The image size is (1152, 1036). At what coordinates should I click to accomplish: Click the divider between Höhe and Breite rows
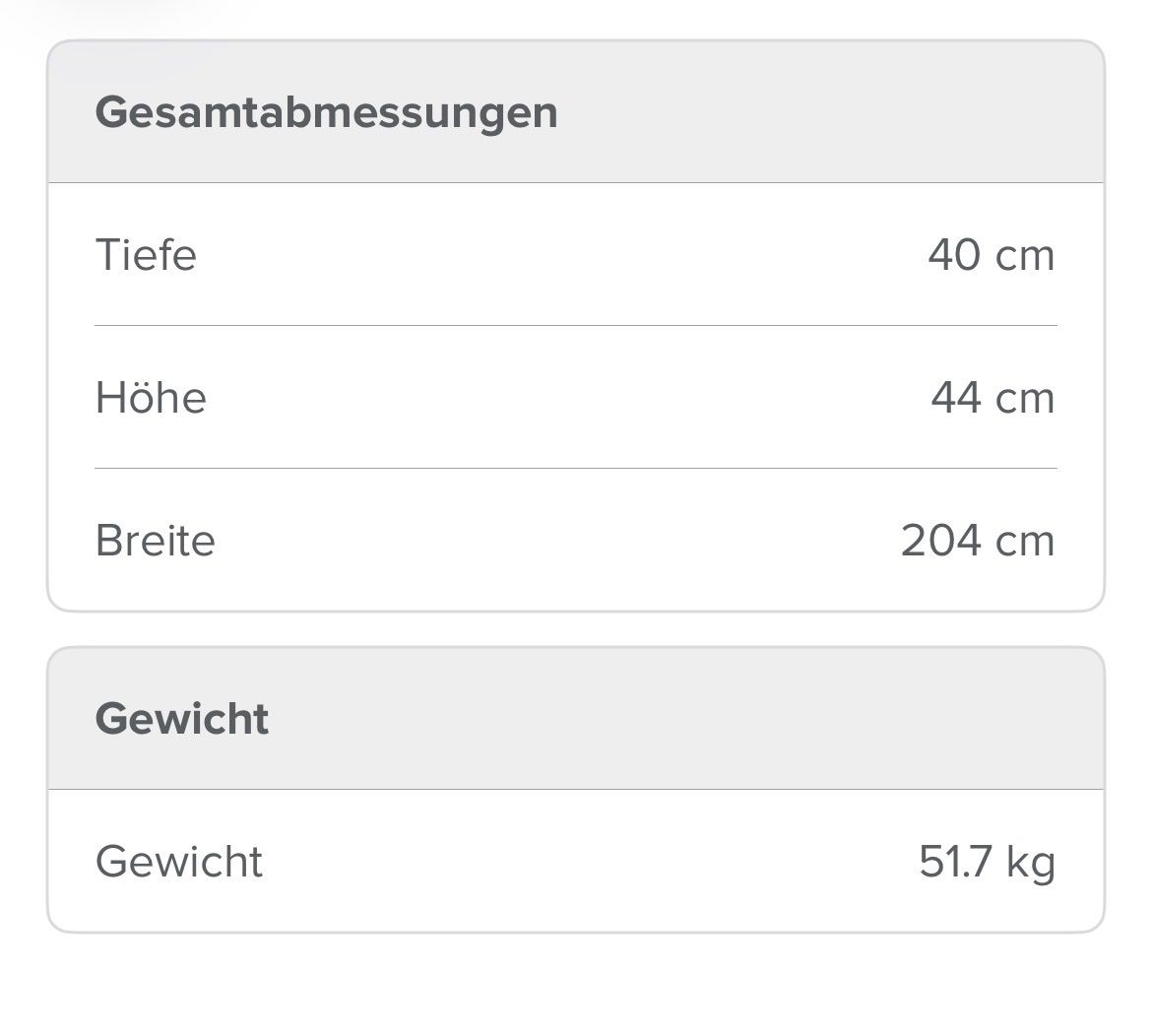576,468
